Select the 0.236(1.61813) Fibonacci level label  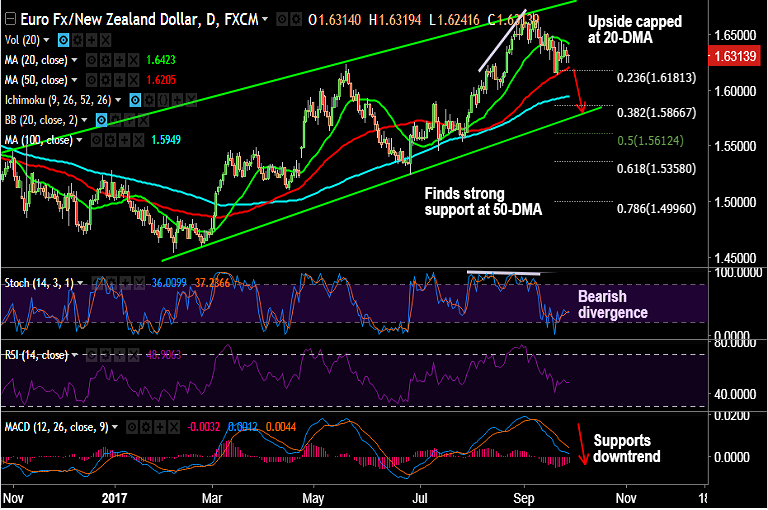(656, 78)
